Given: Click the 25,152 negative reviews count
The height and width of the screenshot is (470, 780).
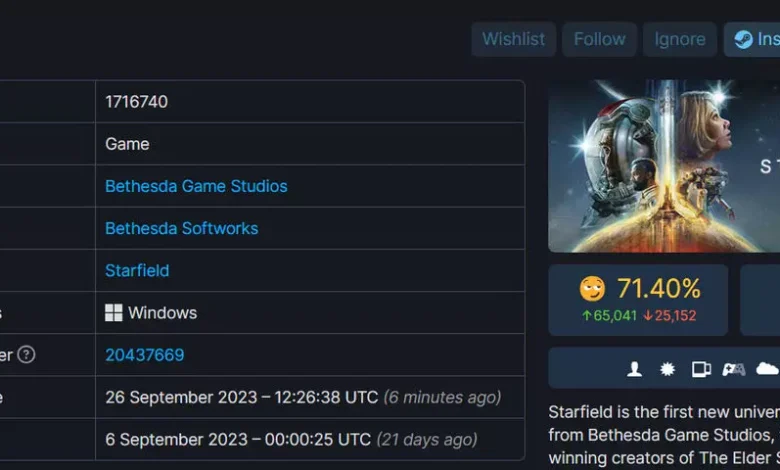Looking at the screenshot, I should (670, 315).
